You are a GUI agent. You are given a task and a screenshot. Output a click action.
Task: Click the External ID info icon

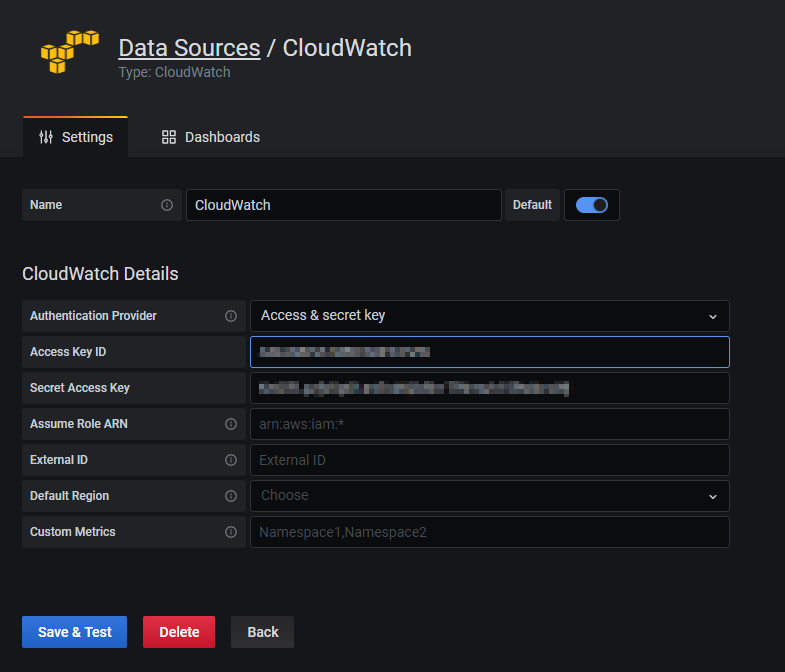tap(231, 460)
